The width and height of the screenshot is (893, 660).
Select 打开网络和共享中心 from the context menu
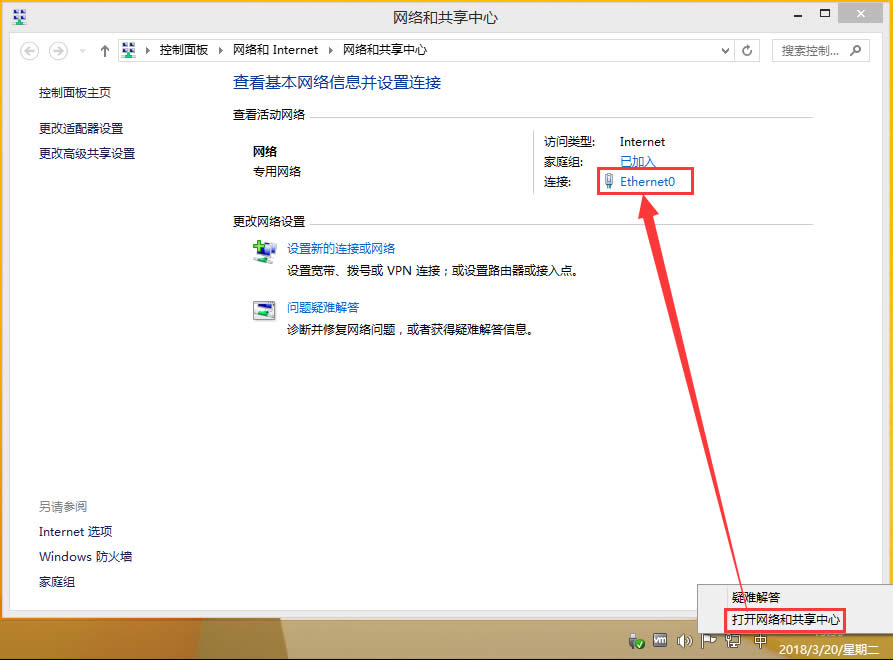784,620
